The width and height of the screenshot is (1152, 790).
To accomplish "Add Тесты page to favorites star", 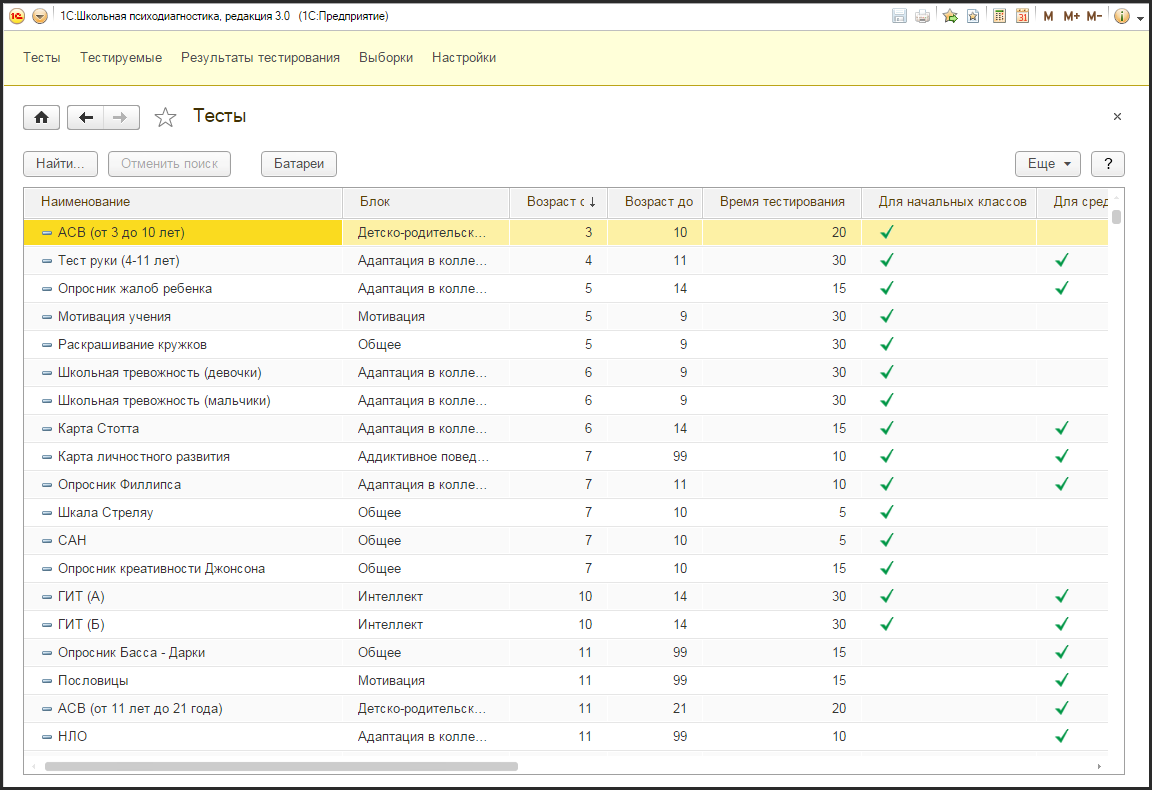I will coord(165,118).
